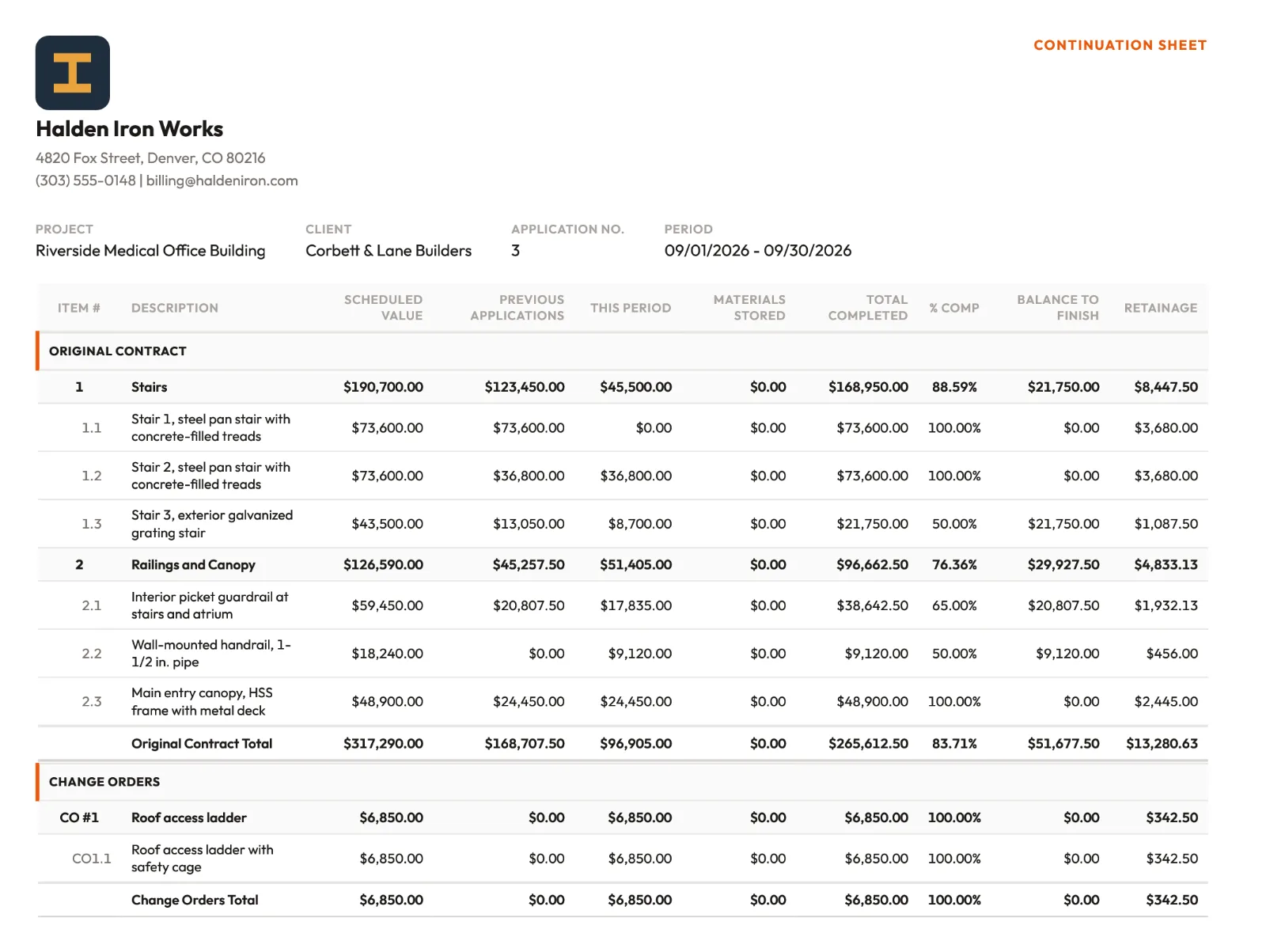Click the TOTAL COMPLETED column header

(x=868, y=308)
